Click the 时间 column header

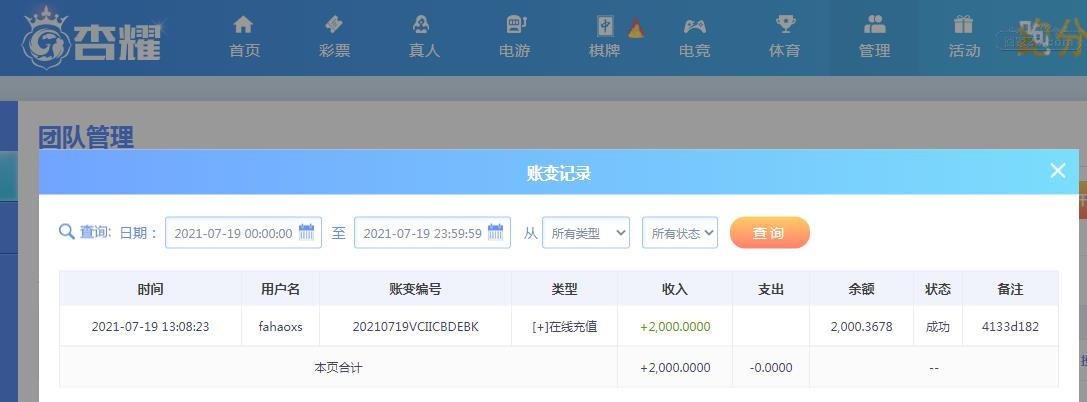(150, 289)
